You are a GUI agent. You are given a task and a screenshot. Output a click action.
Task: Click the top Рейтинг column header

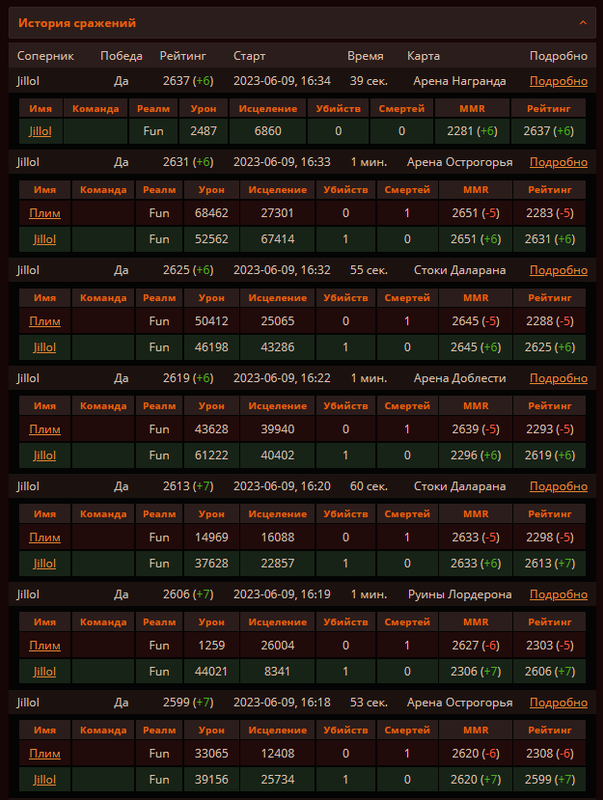183,56
